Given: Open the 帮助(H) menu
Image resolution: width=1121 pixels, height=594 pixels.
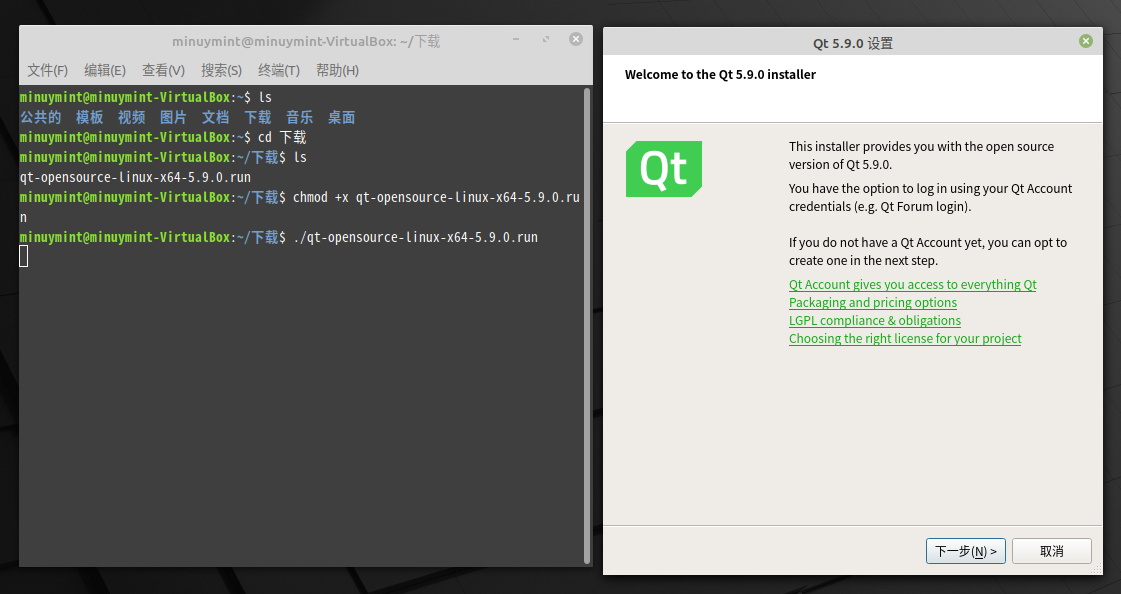Looking at the screenshot, I should point(337,70).
